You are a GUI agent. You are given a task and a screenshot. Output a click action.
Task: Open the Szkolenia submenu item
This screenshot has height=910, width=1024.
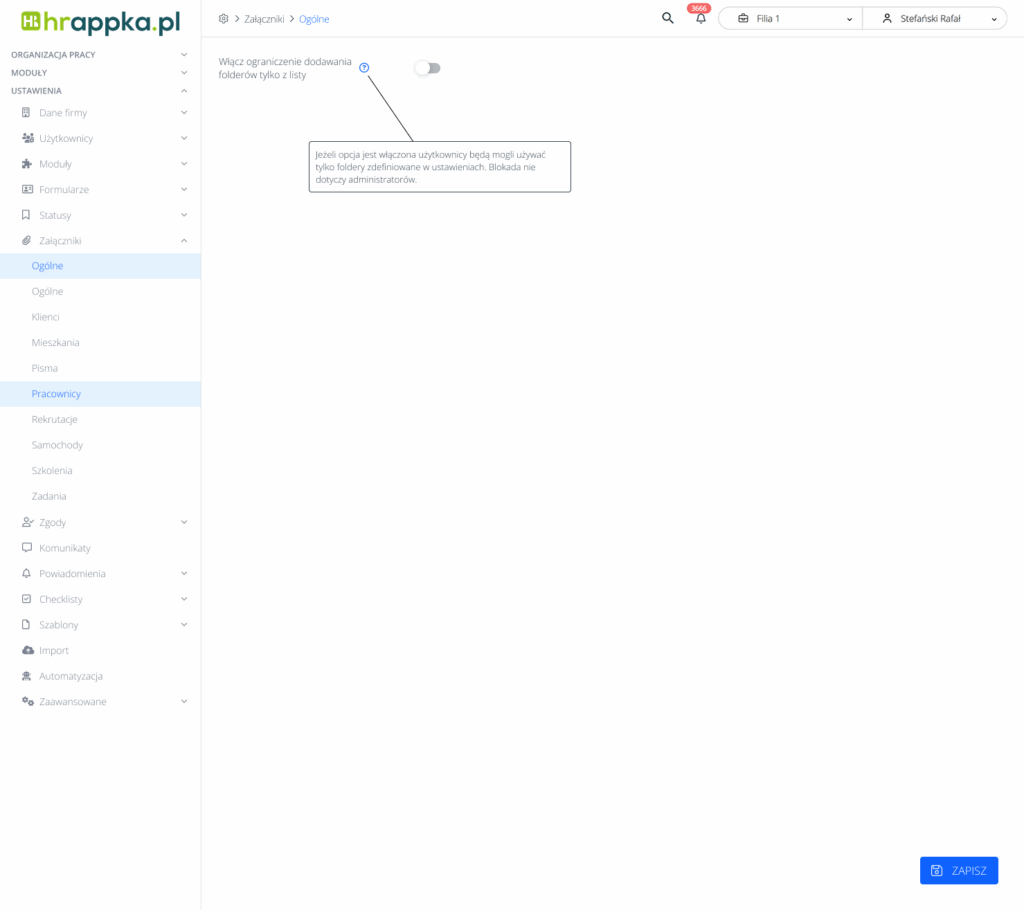point(52,471)
